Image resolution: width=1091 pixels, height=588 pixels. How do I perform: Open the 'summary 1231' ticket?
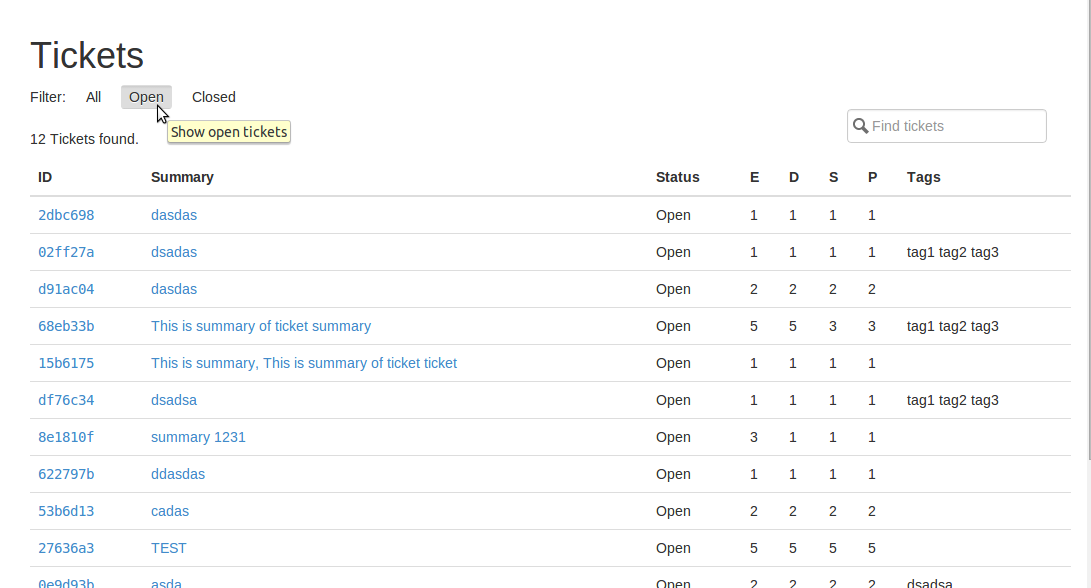198,437
